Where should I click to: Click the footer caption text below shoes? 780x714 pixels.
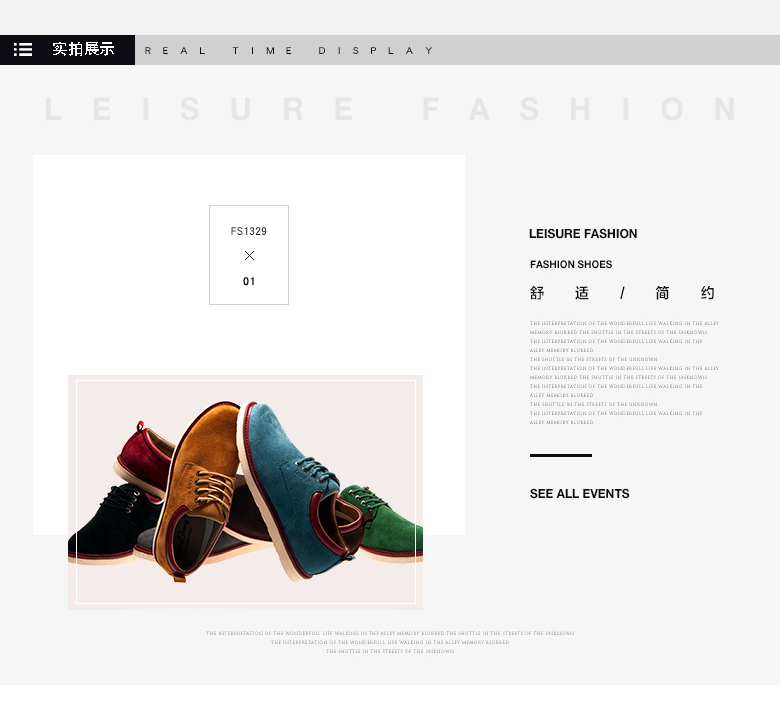click(390, 642)
